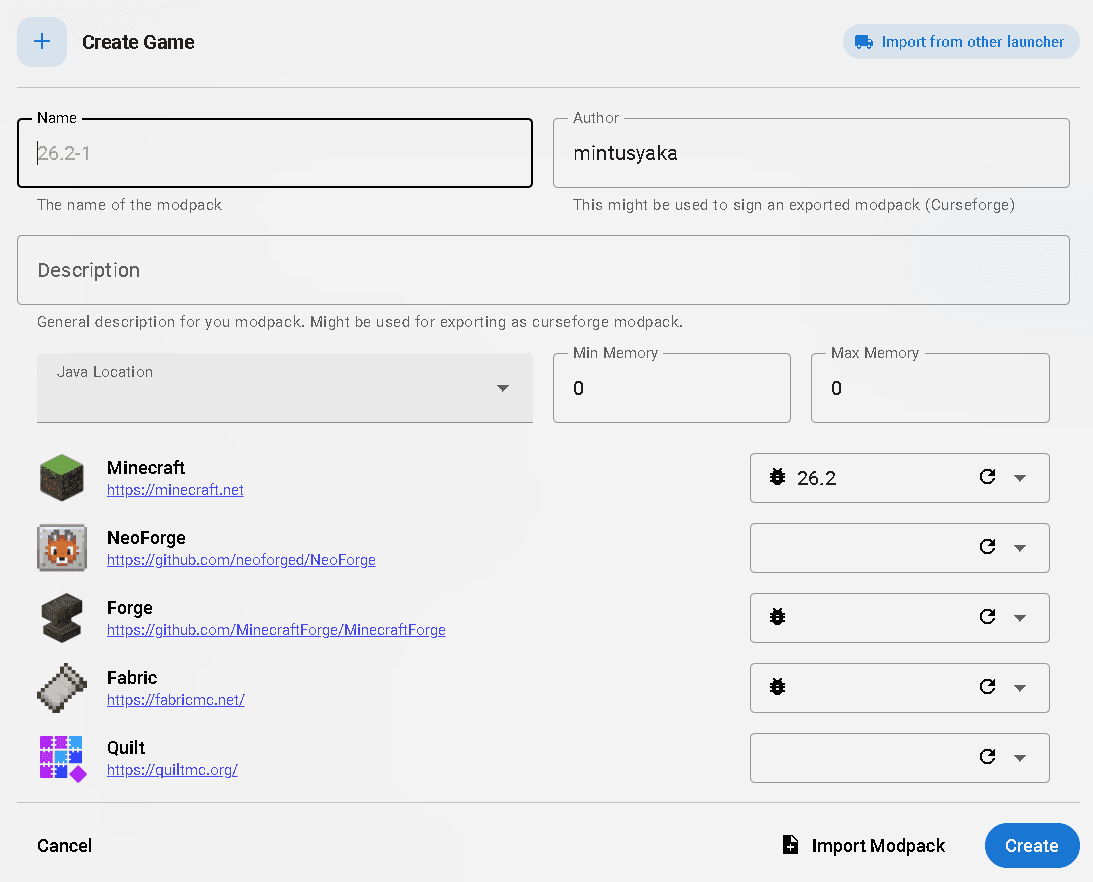Viewport: 1093px width, 882px height.
Task: Open the Minecraft version dropdown arrow
Action: click(1020, 478)
